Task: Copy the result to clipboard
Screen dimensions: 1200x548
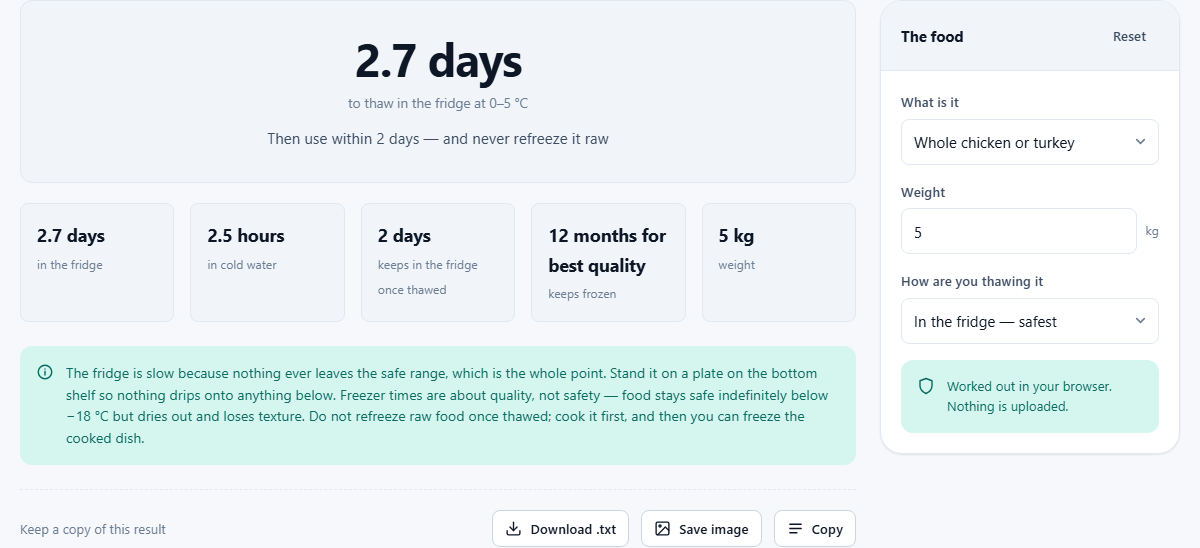Action: tap(815, 529)
